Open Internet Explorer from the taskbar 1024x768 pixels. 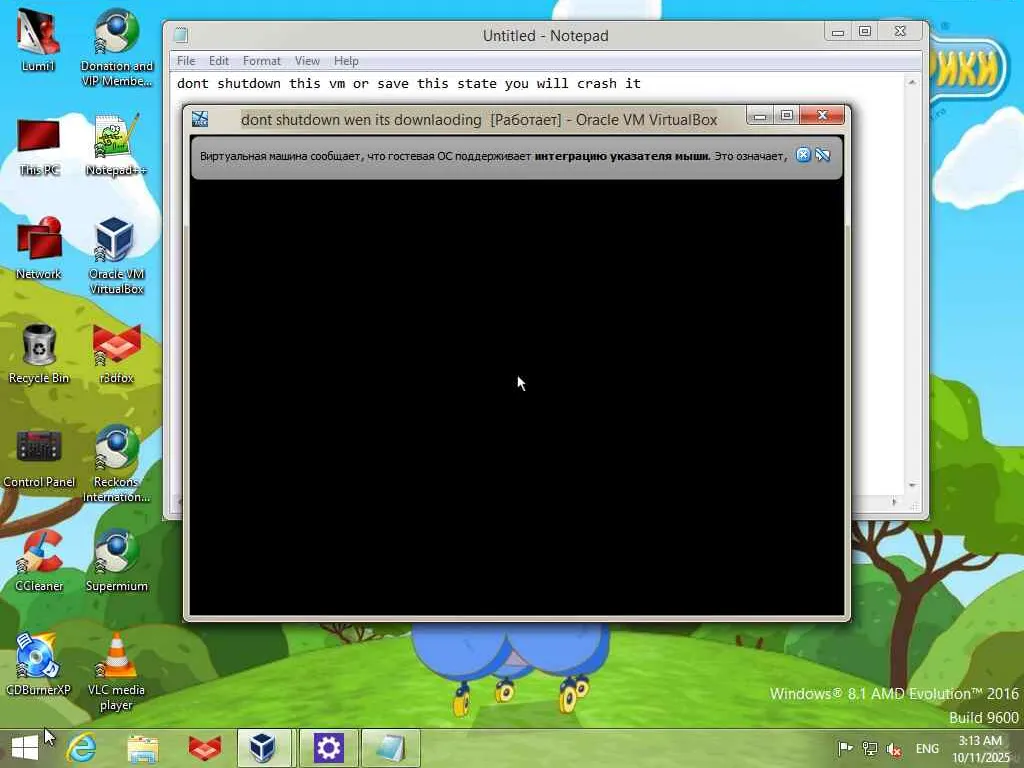(x=82, y=748)
